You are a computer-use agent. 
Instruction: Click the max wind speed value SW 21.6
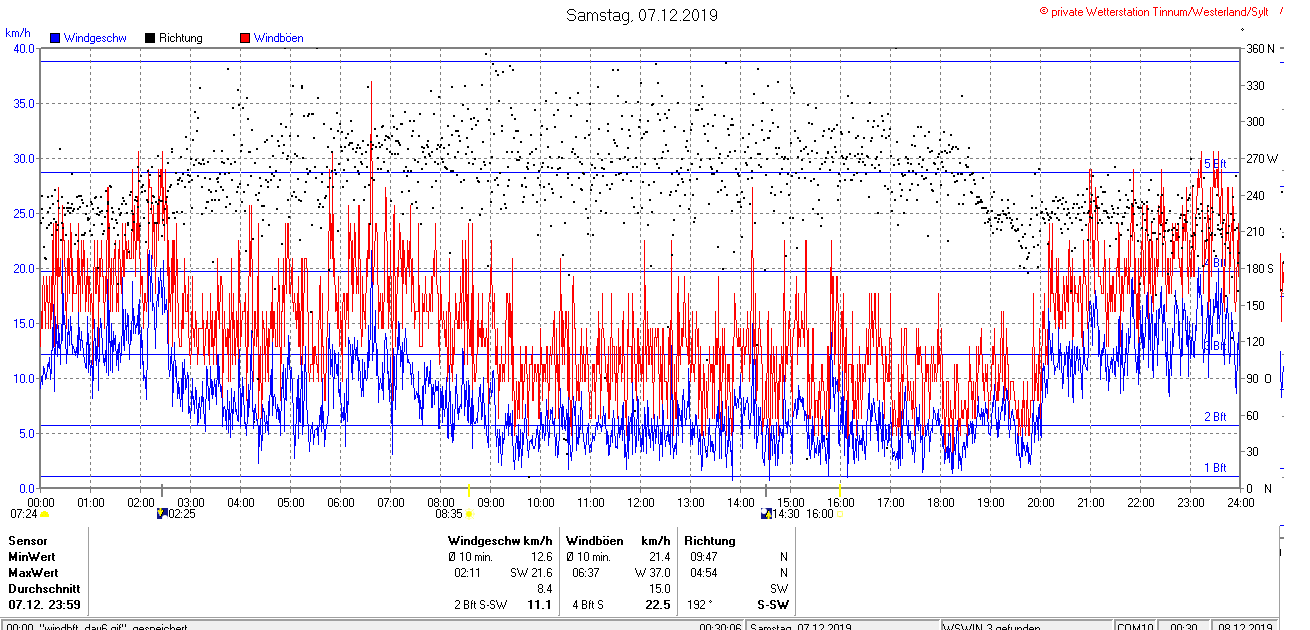coord(531,573)
